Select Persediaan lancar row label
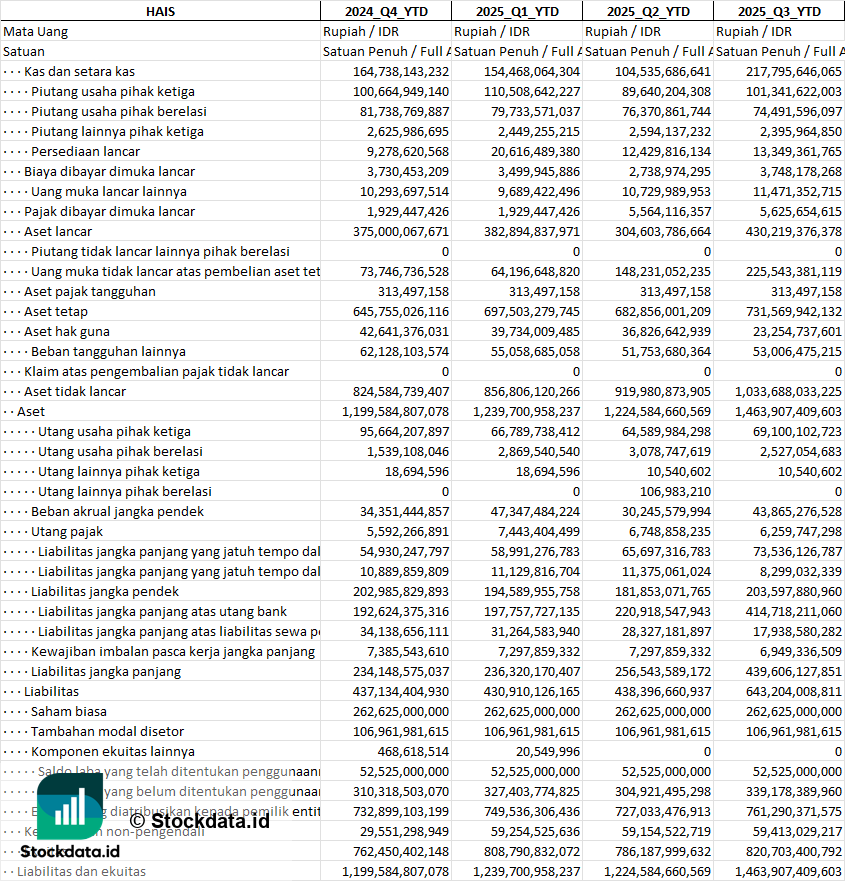 (85, 152)
